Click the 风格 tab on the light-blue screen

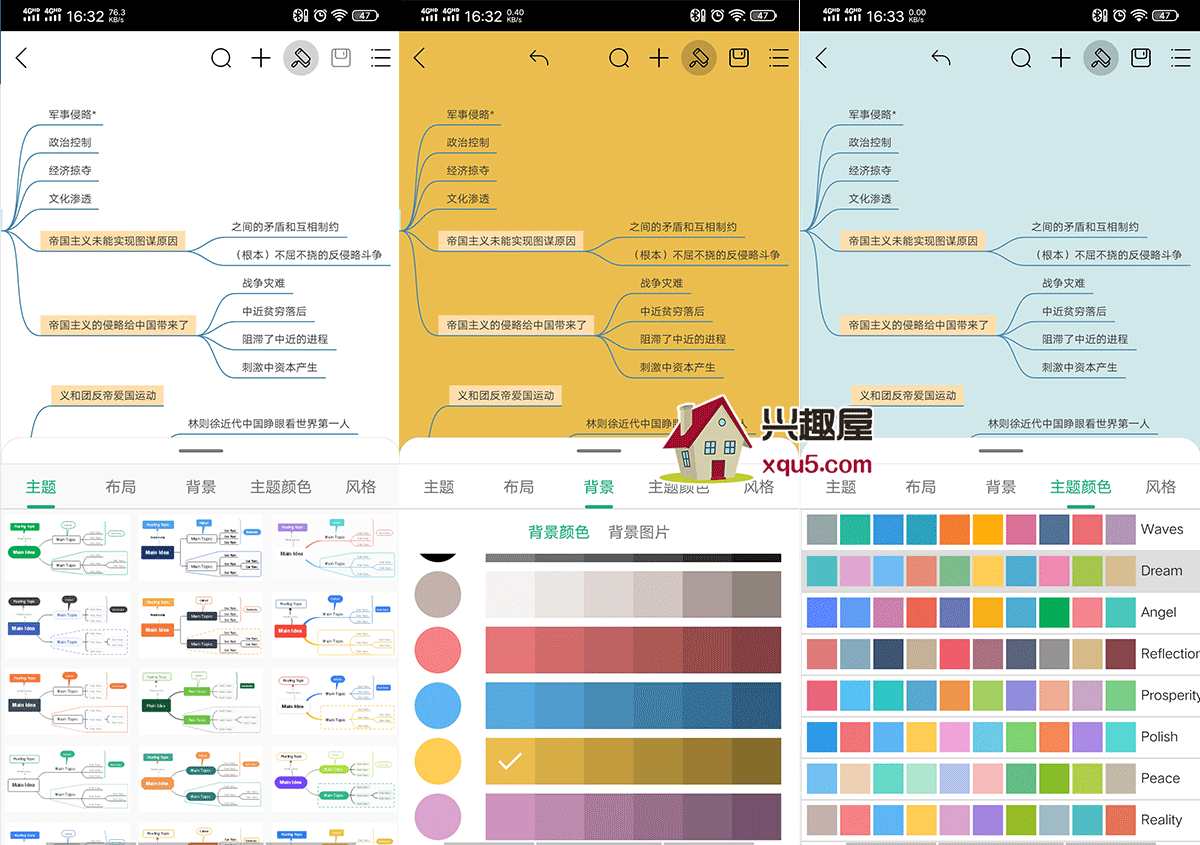click(x=1160, y=487)
